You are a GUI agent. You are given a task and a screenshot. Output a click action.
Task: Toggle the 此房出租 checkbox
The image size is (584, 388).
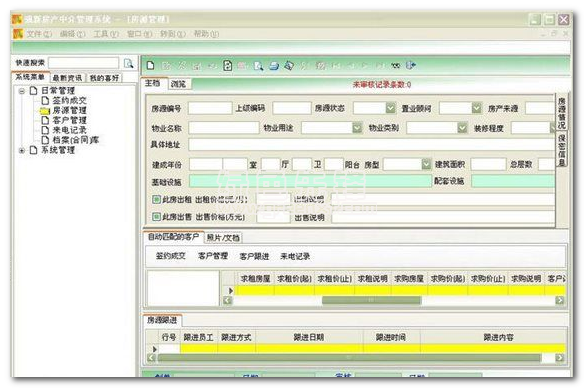coord(156,199)
